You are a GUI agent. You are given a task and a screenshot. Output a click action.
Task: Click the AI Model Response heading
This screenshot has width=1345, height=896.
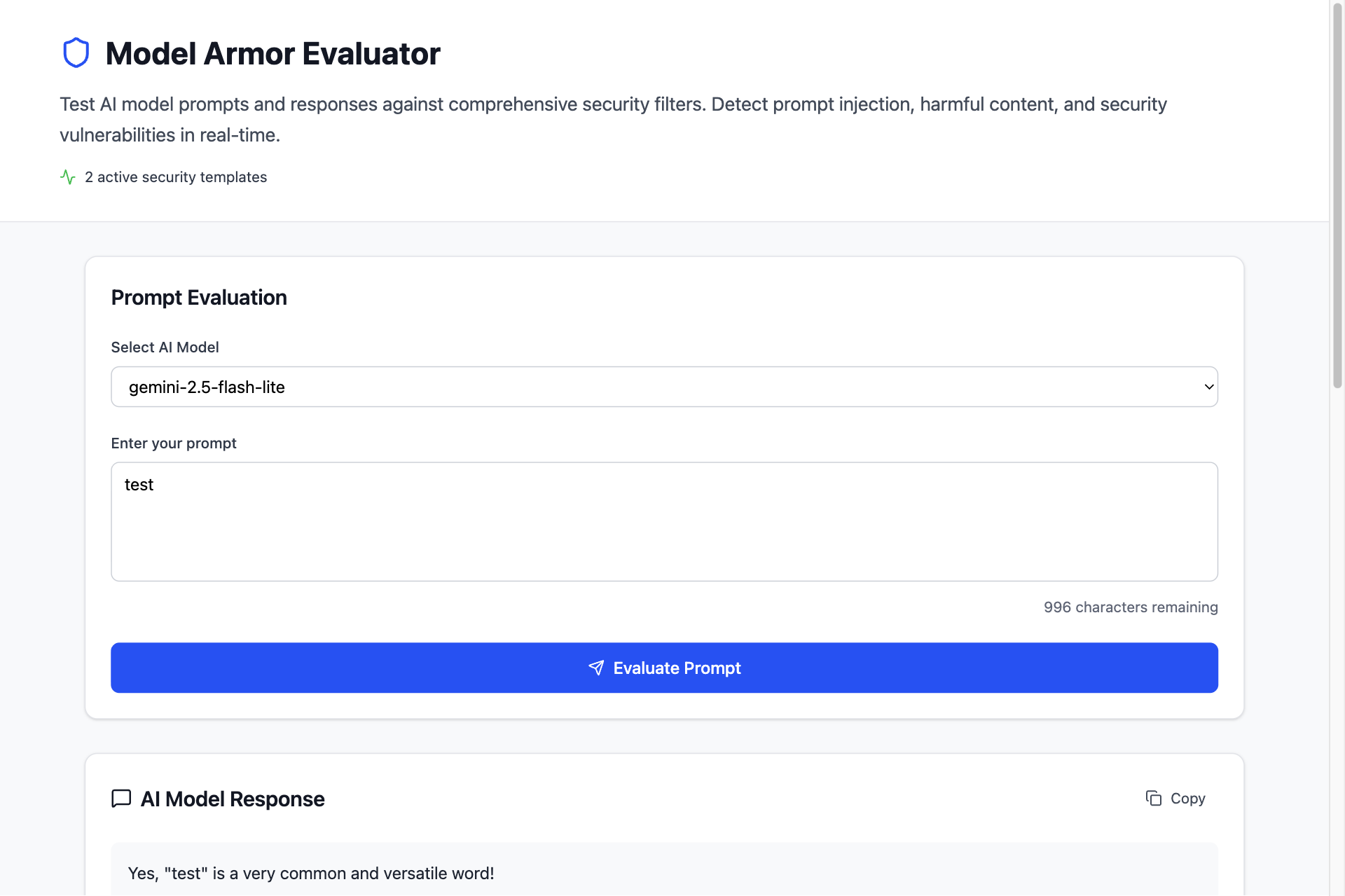pos(233,799)
